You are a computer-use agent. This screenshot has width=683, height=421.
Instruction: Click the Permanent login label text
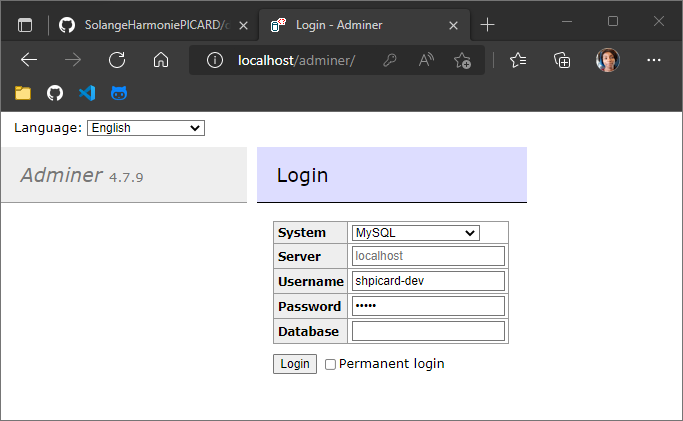coord(392,364)
